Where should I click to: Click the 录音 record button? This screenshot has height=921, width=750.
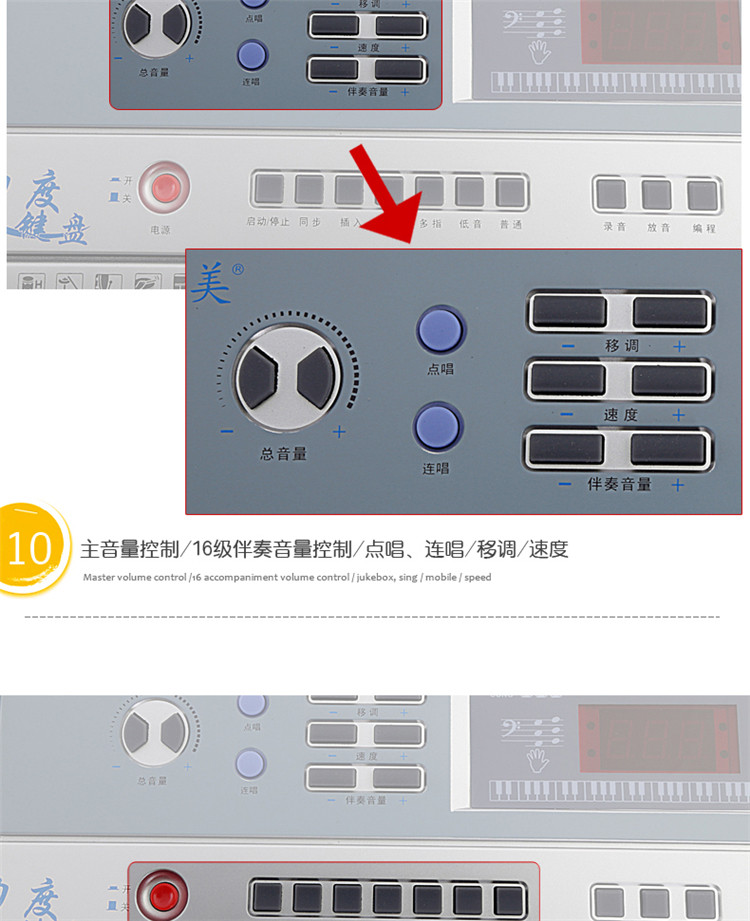tap(611, 194)
